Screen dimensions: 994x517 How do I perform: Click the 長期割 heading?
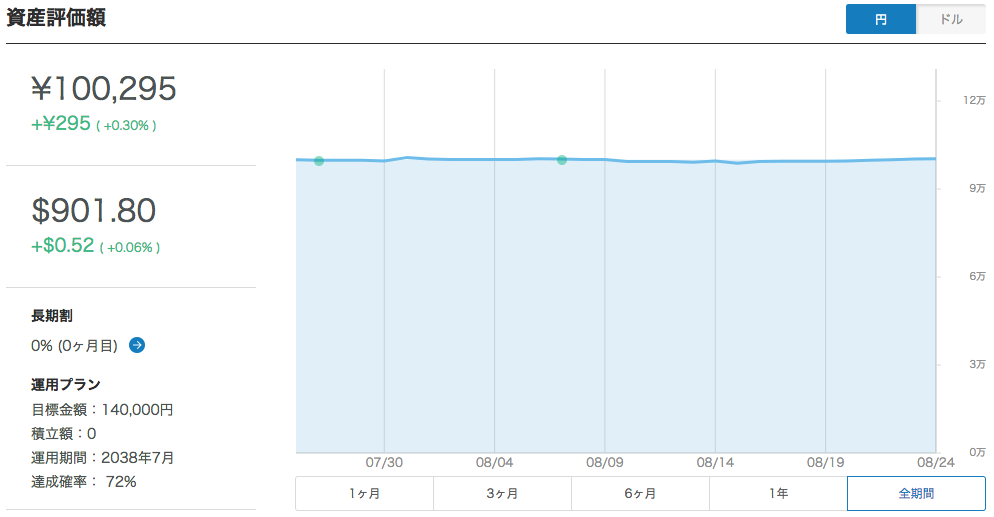pos(52,316)
